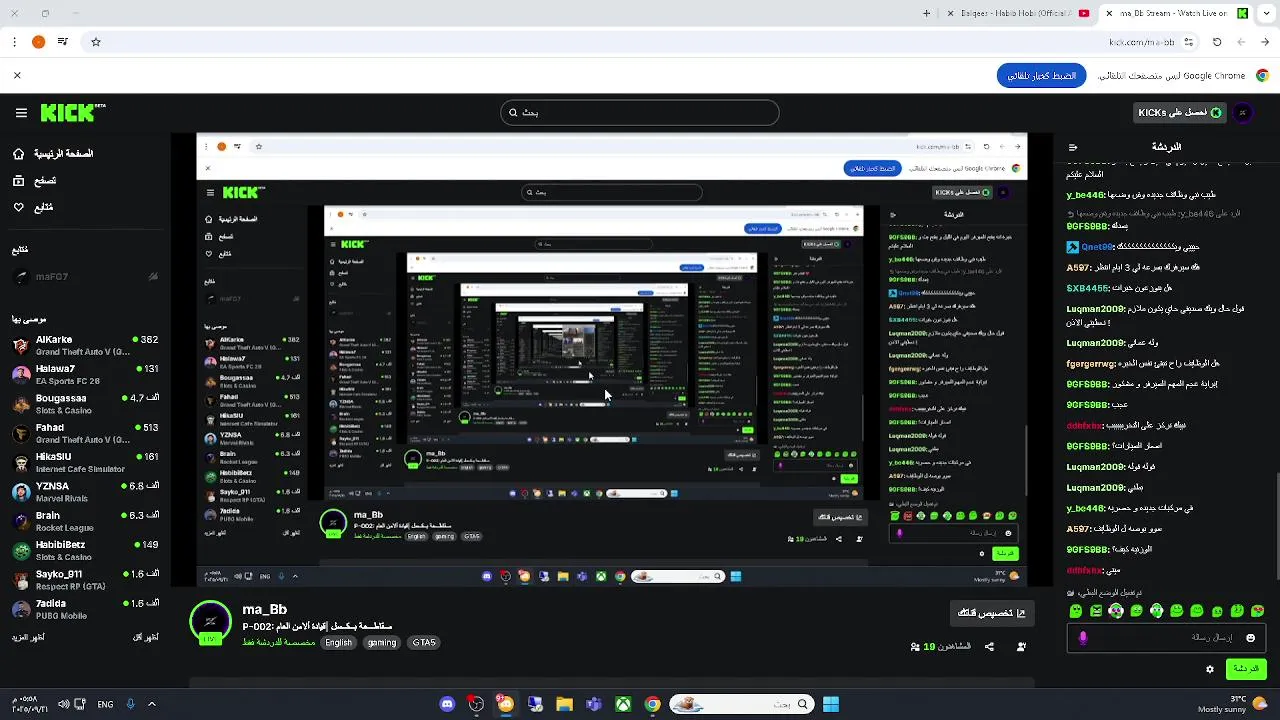
Task: Collapse the chat panel (الدردشة)
Action: [1073, 147]
